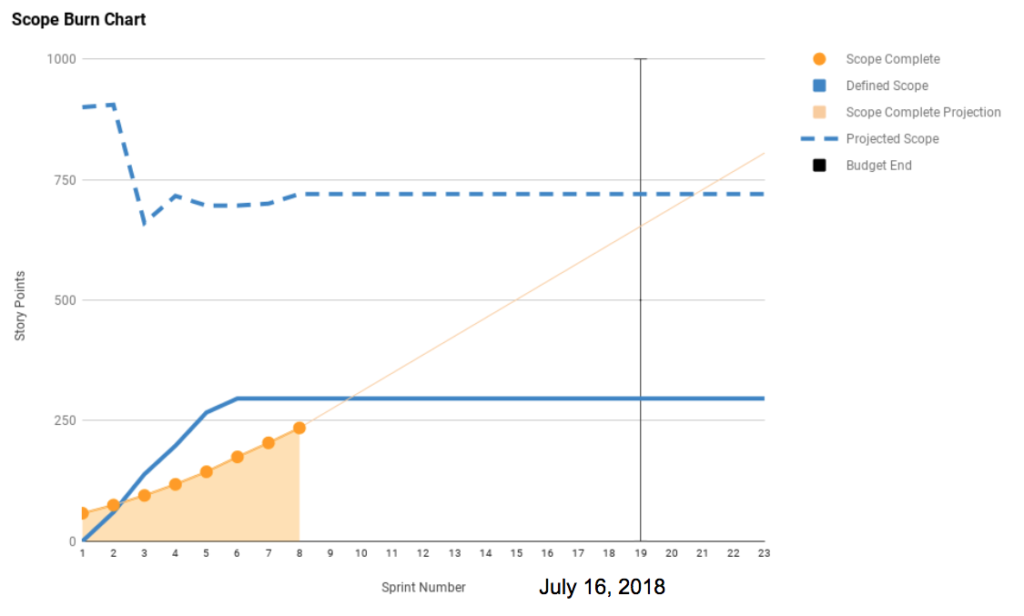Screen dimensions: 1024x616
Task: Click the Scope Burn Chart title
Action: point(79,20)
